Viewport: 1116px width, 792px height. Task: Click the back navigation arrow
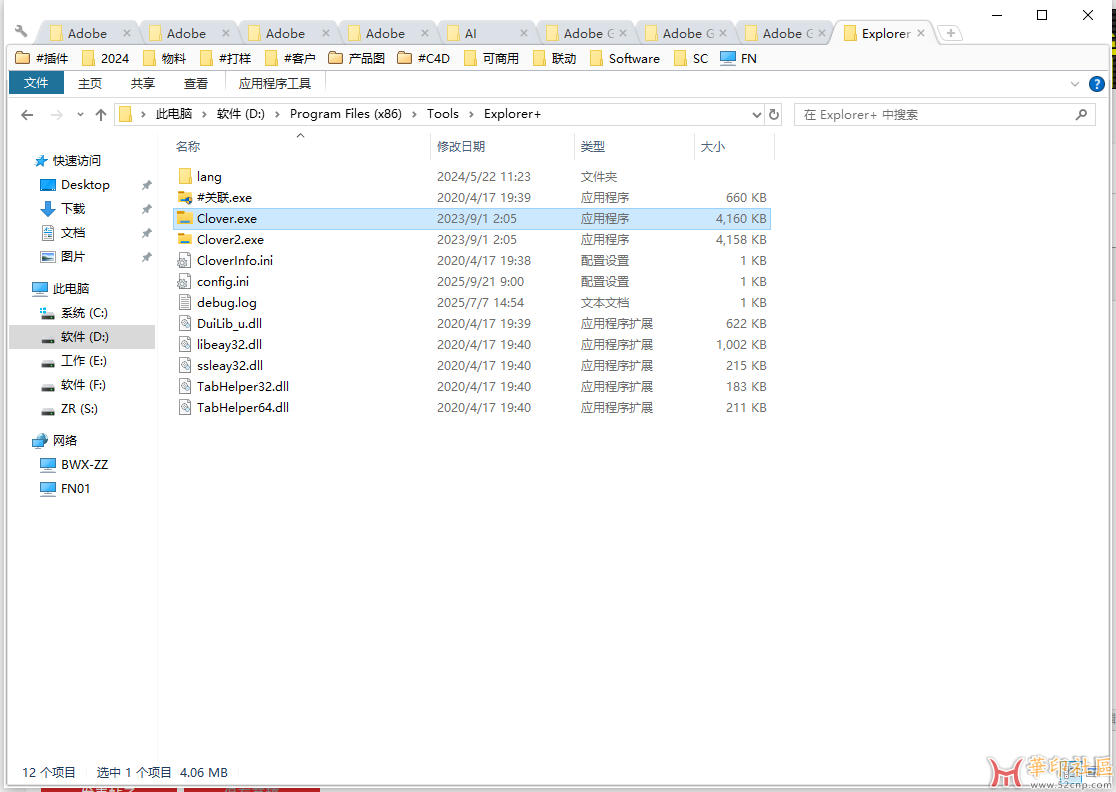(27, 115)
